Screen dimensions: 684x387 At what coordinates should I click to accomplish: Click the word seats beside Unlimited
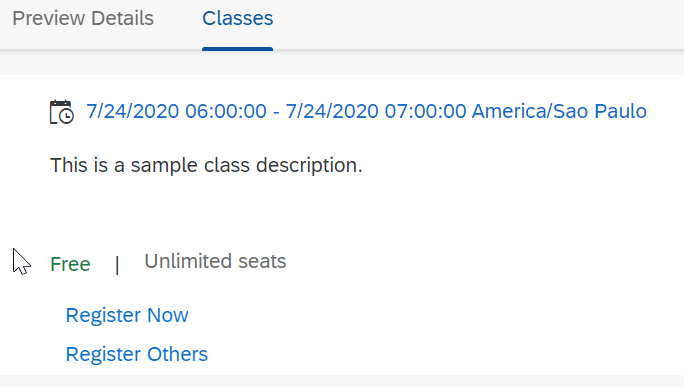coord(262,261)
